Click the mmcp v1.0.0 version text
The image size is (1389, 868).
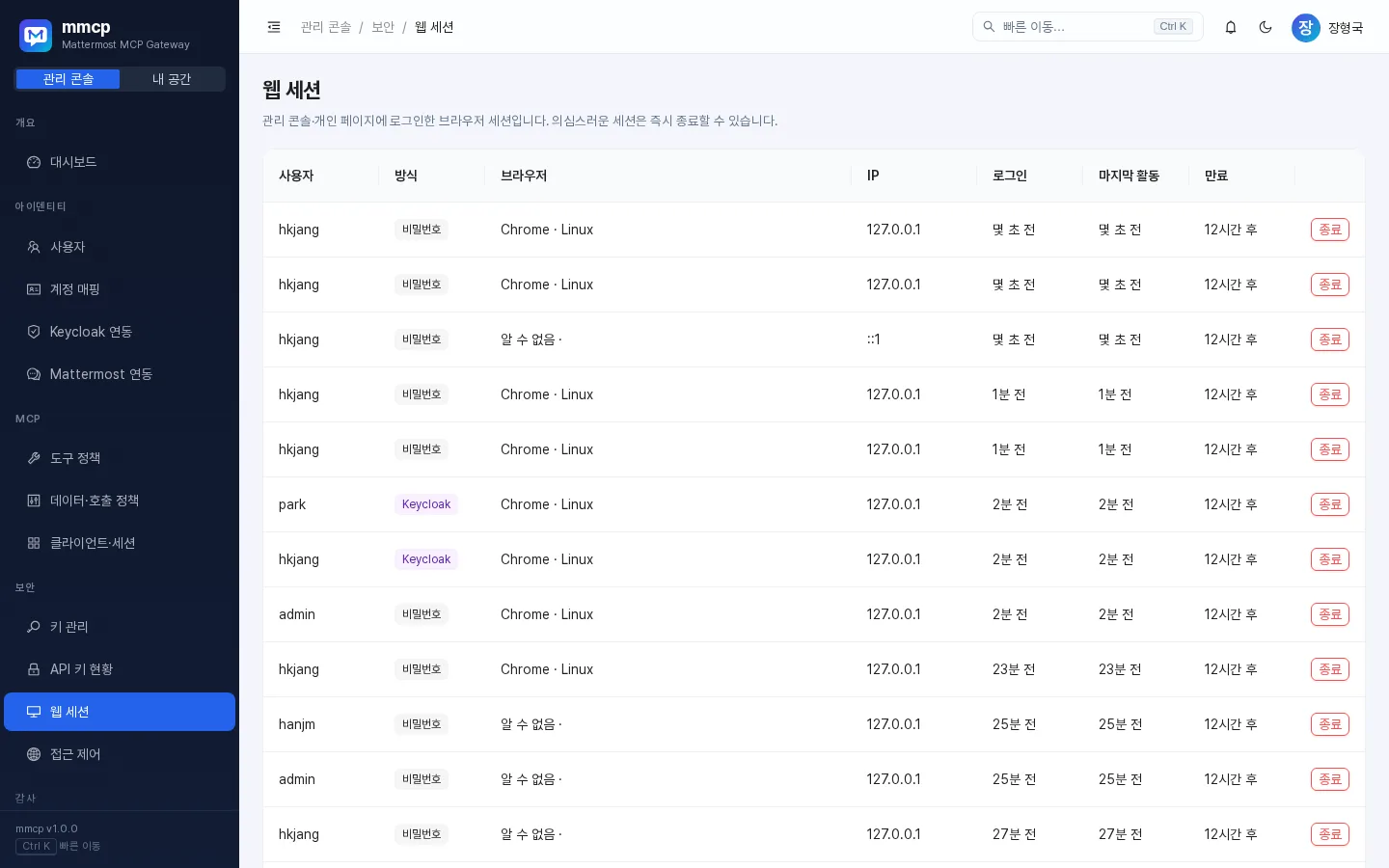tap(46, 828)
